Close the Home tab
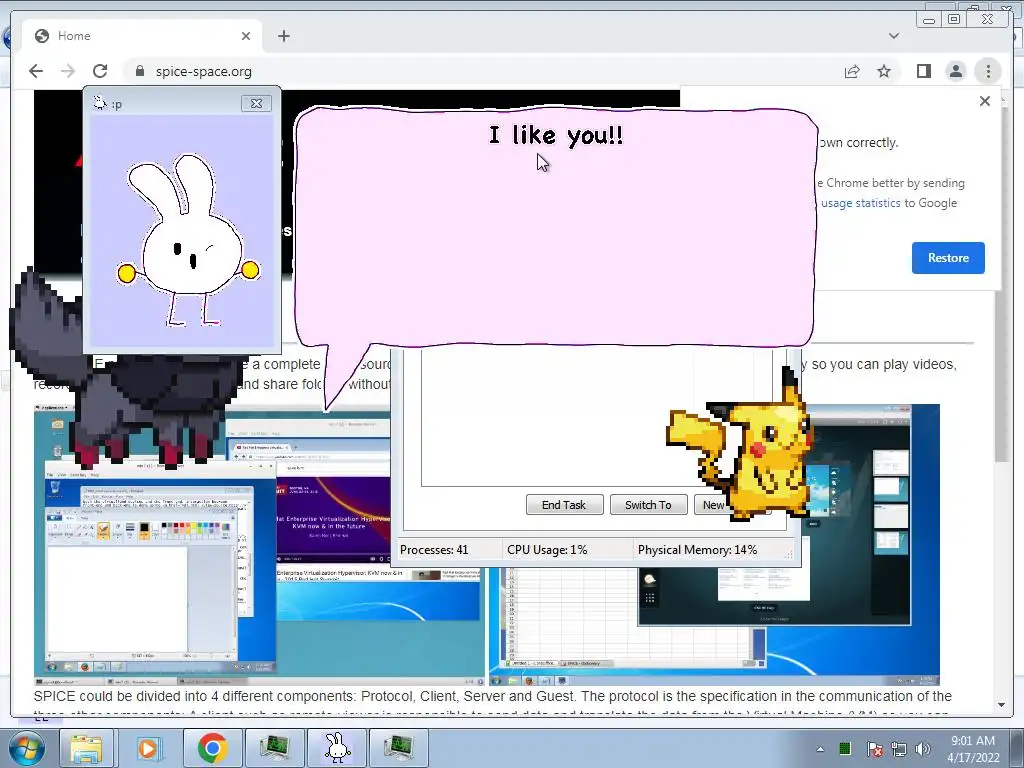 (x=246, y=36)
